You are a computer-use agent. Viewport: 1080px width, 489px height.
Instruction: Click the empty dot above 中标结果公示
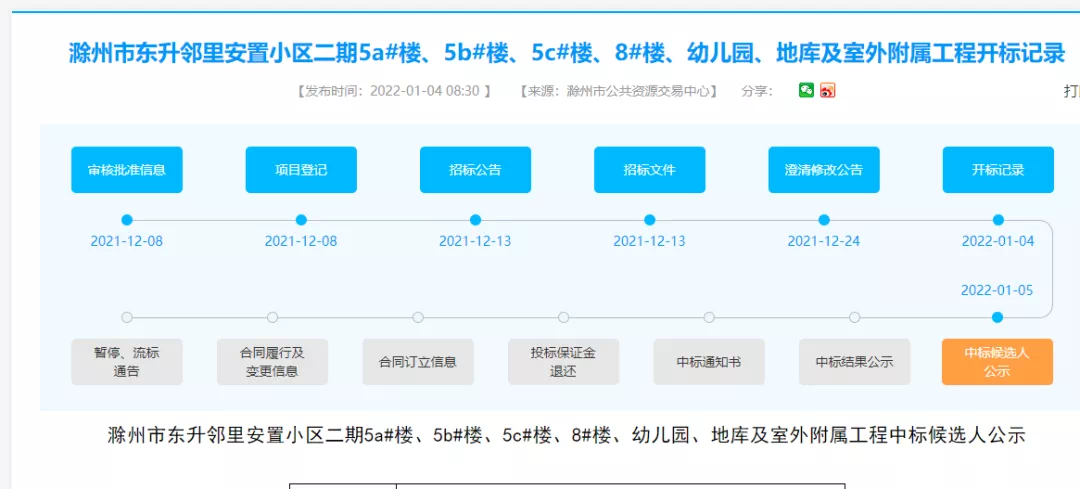point(855,318)
